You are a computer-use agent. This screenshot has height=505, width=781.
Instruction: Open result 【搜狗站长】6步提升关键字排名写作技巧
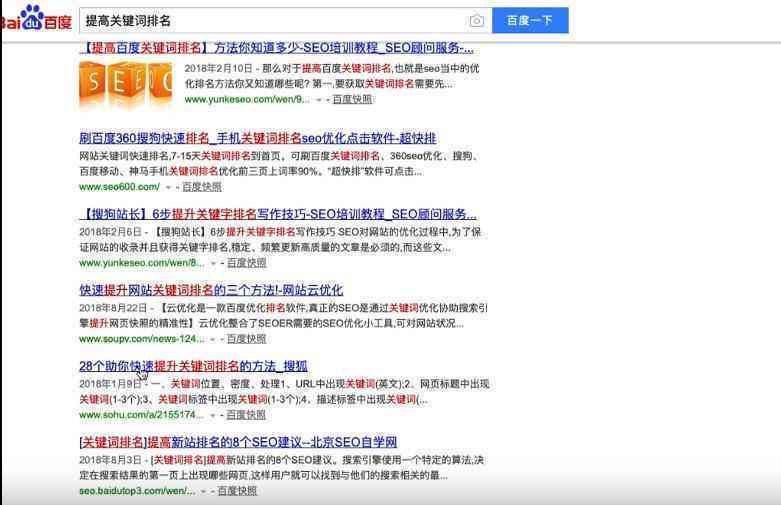click(278, 214)
